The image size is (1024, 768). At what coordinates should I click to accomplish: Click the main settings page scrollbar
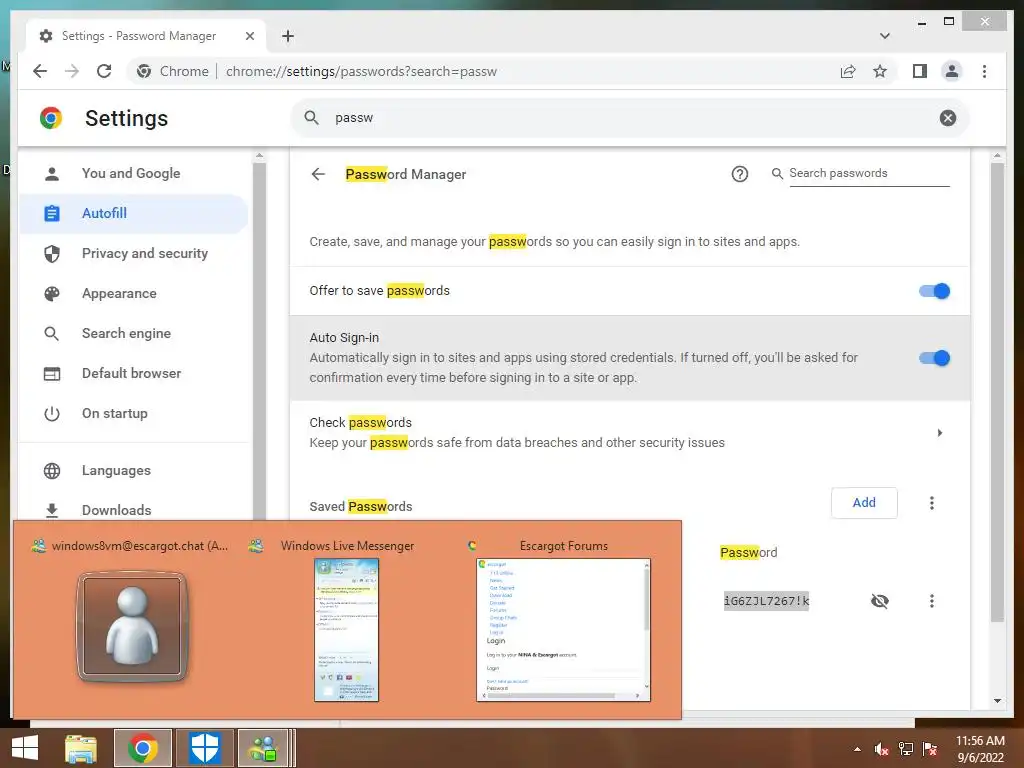pos(997,392)
